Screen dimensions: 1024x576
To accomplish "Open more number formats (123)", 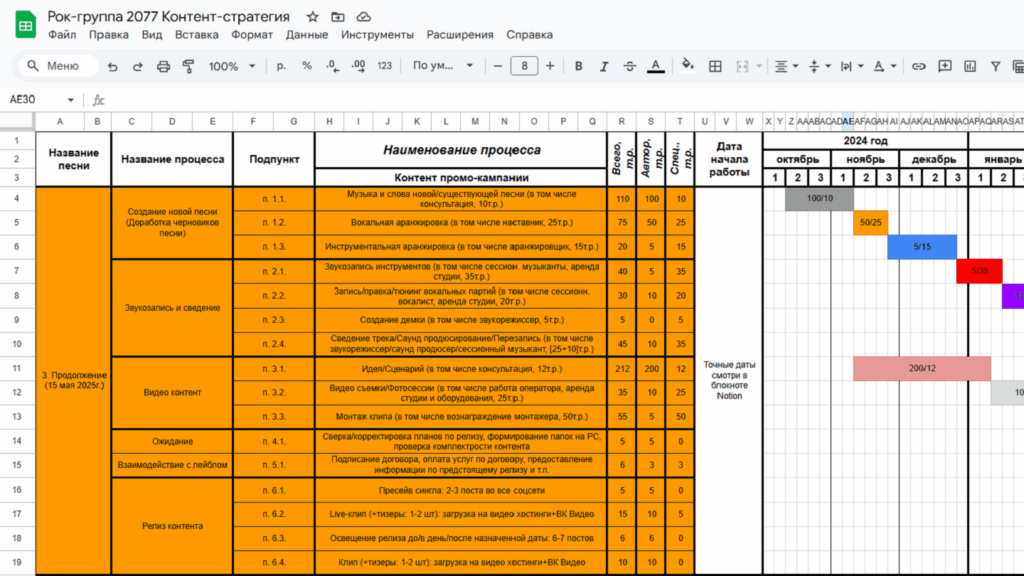I will (385, 66).
